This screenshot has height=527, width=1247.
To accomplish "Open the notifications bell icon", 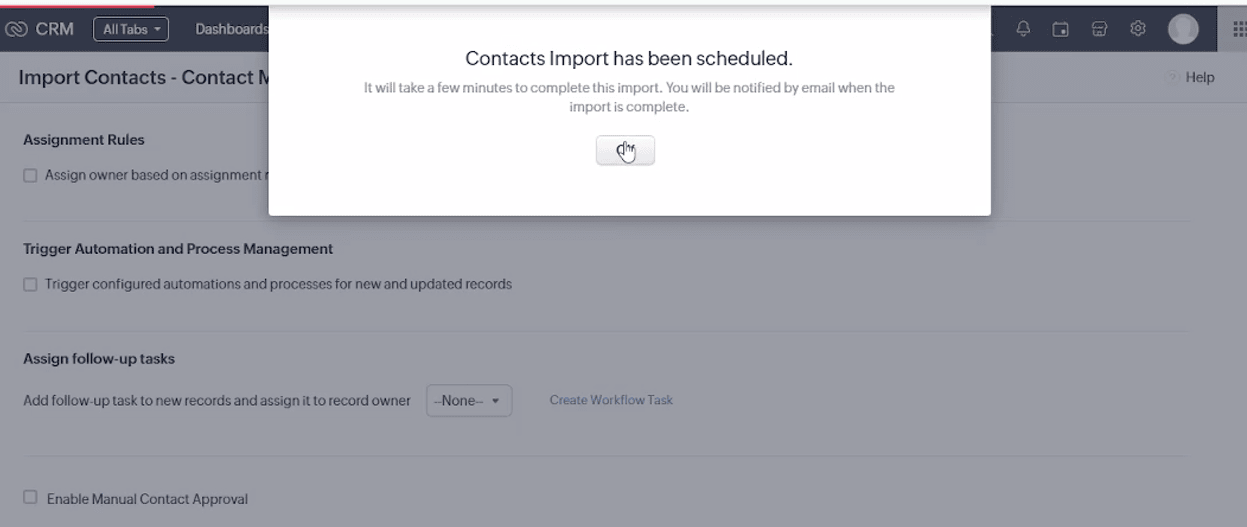I will [x=1024, y=29].
